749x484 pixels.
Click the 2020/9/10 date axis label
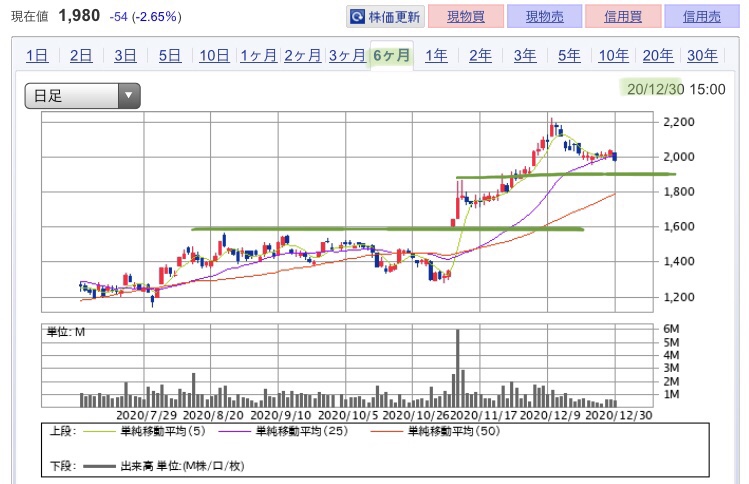point(280,415)
